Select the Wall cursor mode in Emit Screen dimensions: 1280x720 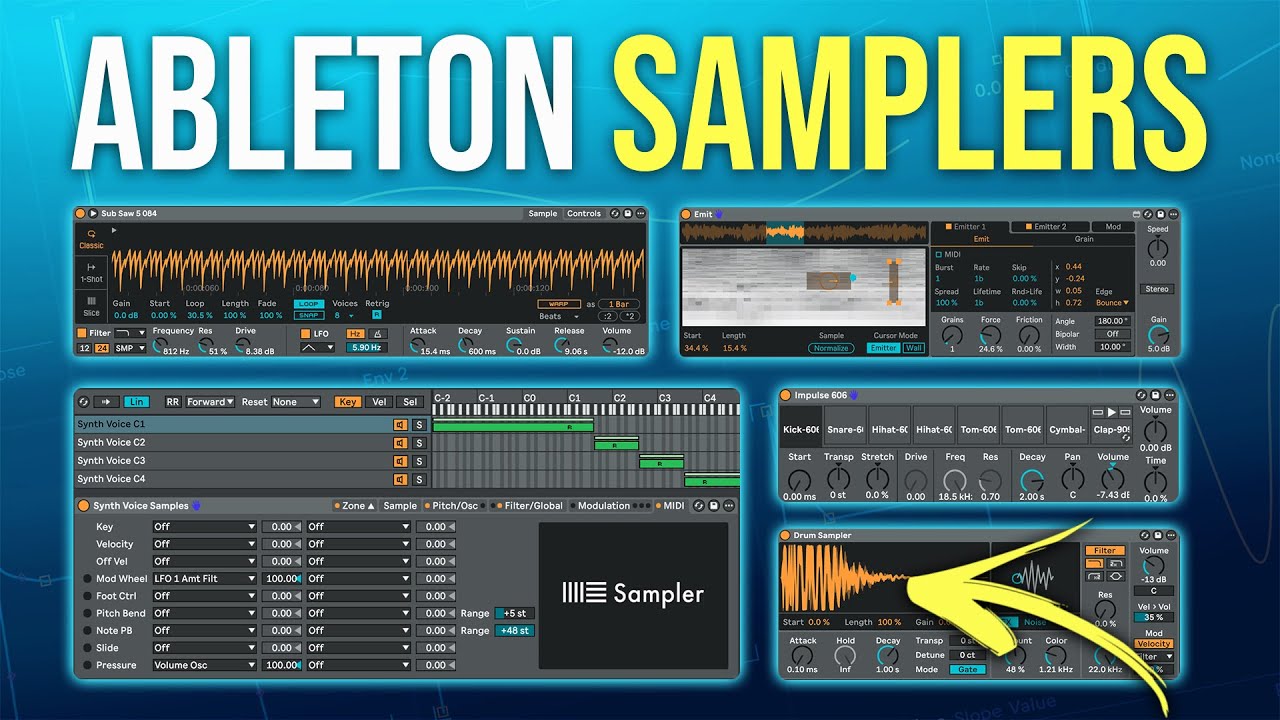point(914,348)
